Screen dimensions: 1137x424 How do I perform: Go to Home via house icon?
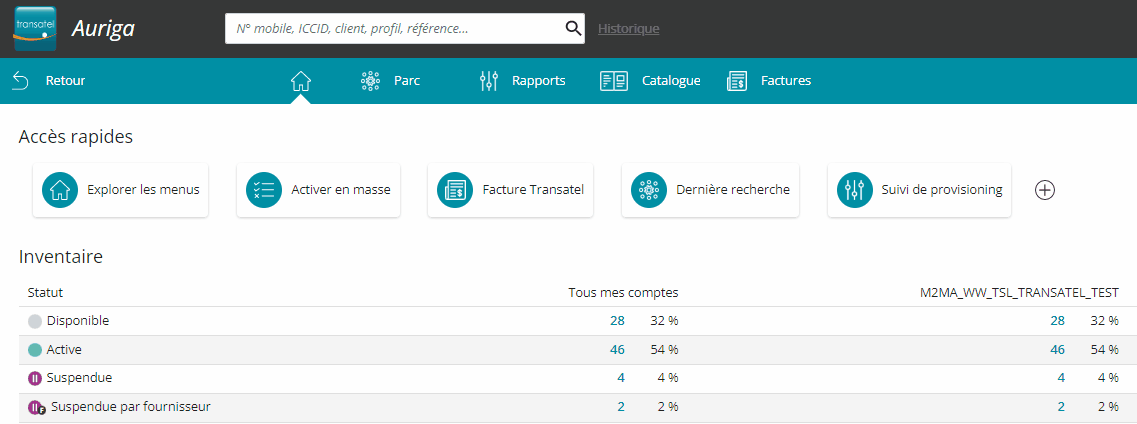click(300, 80)
